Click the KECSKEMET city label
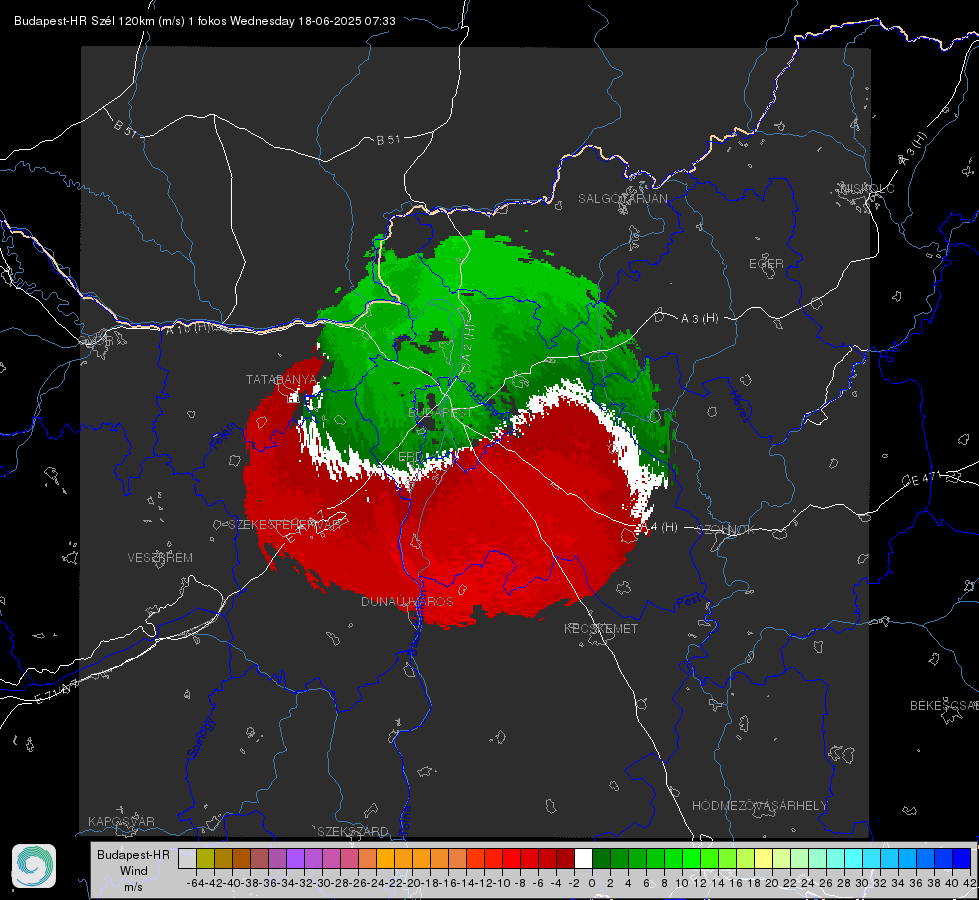This screenshot has height=900, width=979. (601, 628)
